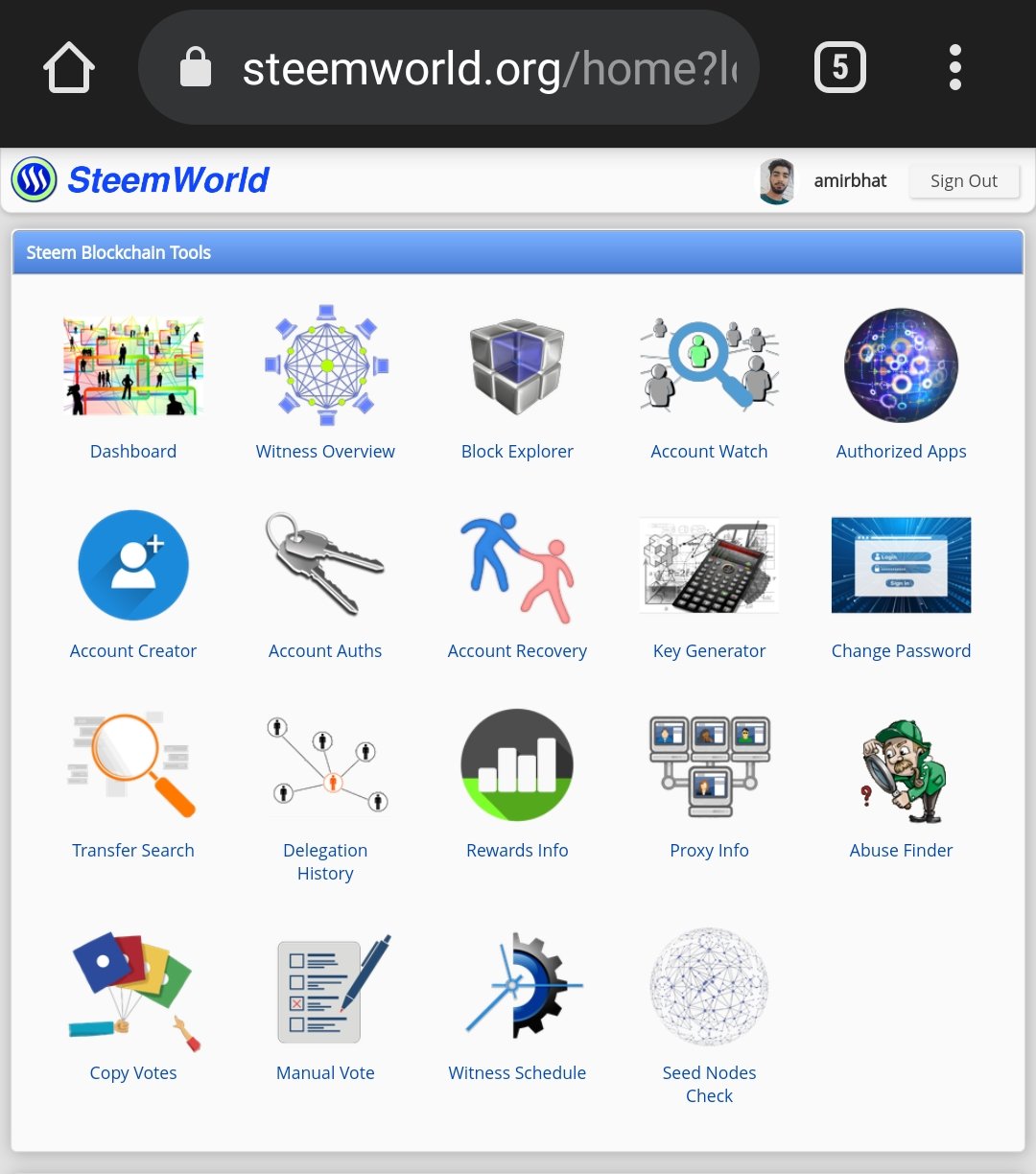Click the Transfer Search text link
1036x1174 pixels.
[x=133, y=850]
